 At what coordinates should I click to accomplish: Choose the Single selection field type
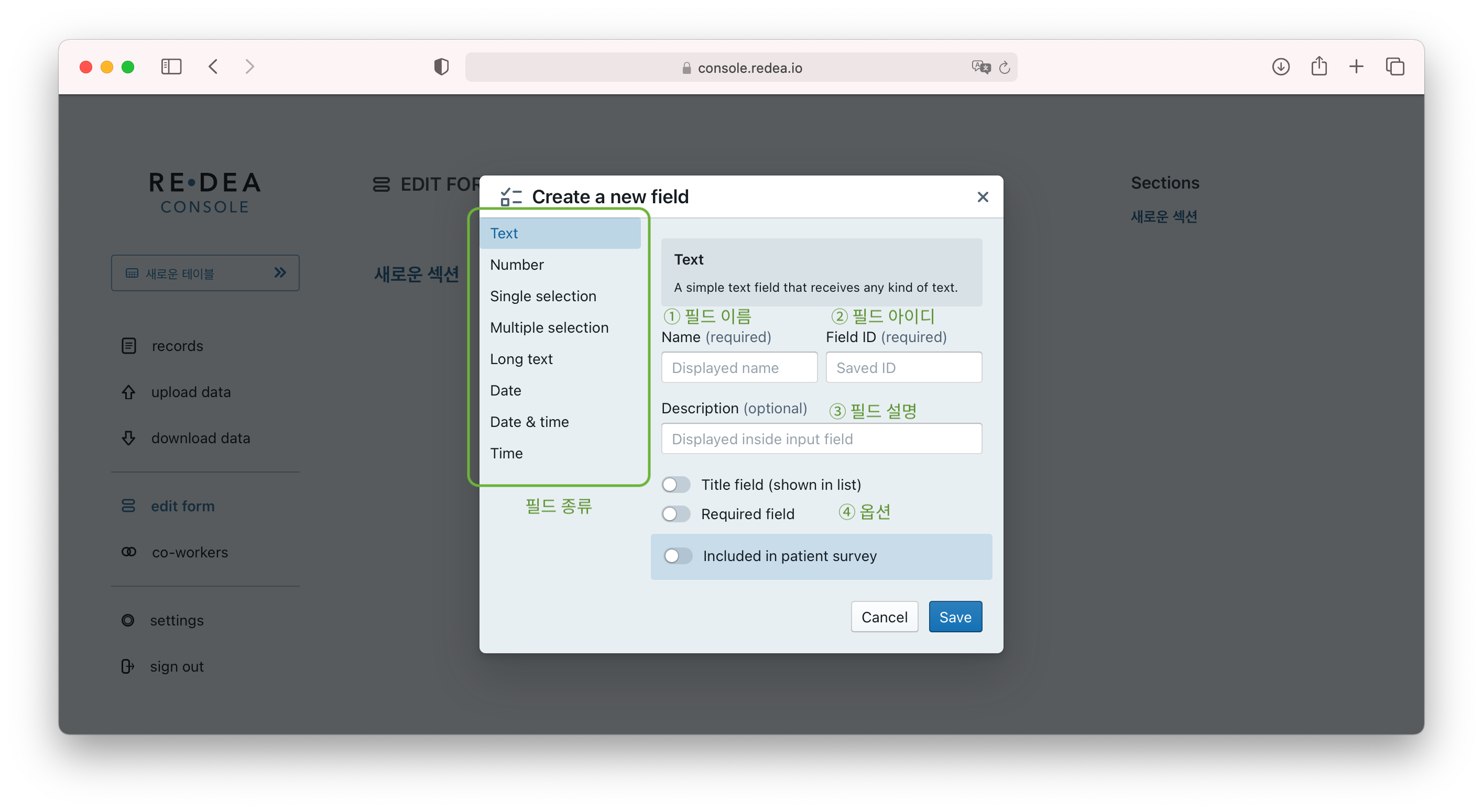[543, 296]
